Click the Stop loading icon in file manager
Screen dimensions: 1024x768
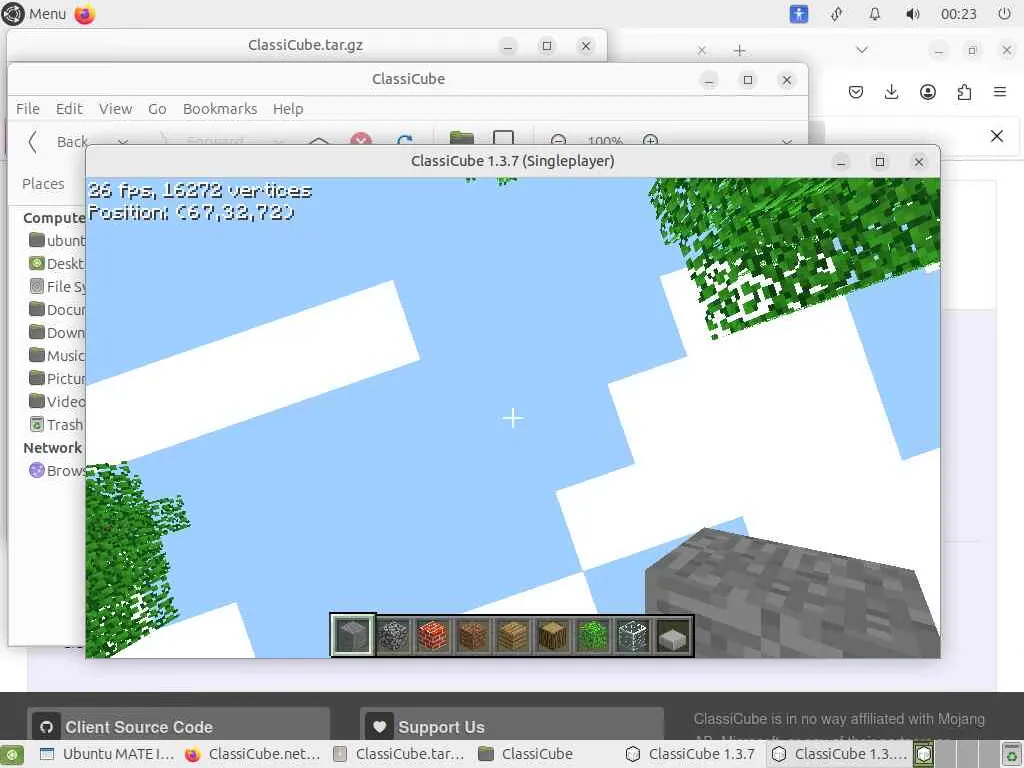coord(361,139)
